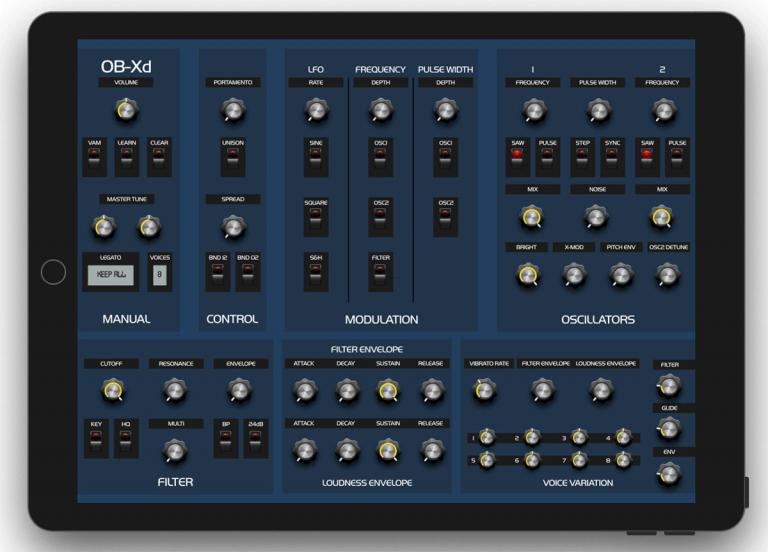Click voice 8 variation knob
Image resolution: width=768 pixels, height=552 pixels.
[x=623, y=460]
